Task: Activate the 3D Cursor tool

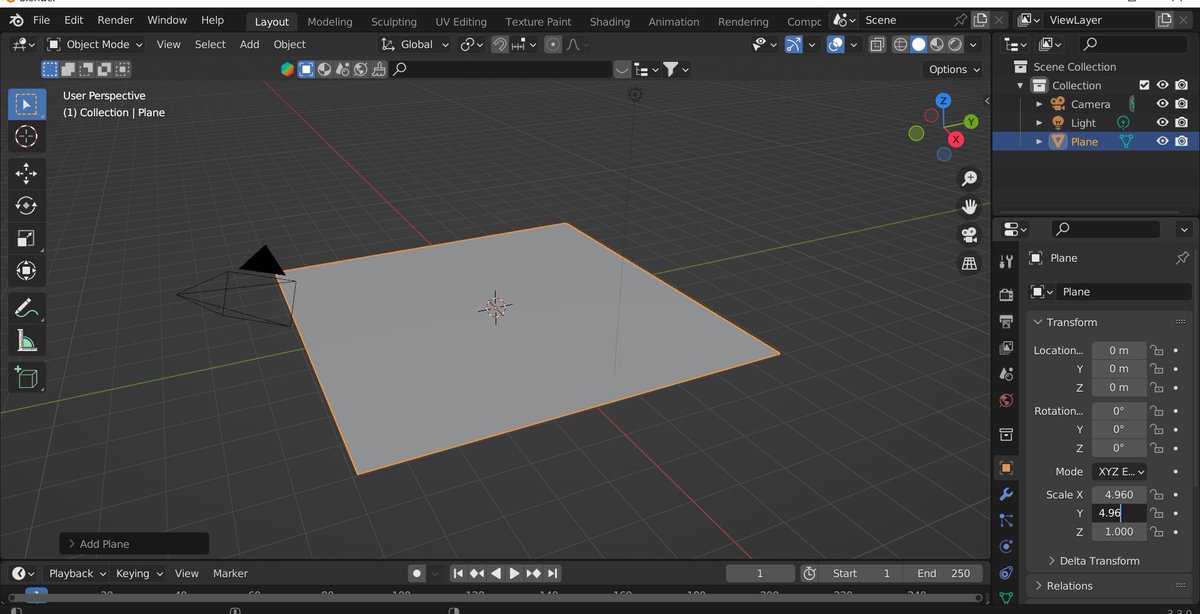Action: (27, 137)
